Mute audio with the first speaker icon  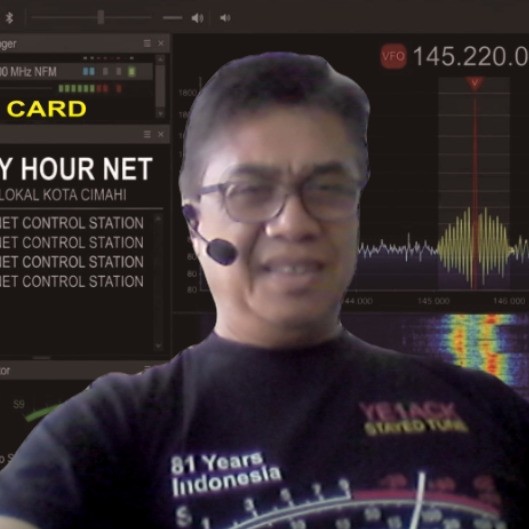coord(197,18)
